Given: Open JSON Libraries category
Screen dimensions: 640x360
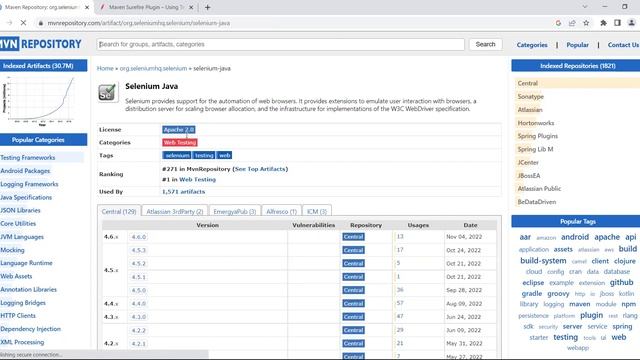Looking at the screenshot, I should pyautogui.click(x=20, y=210).
